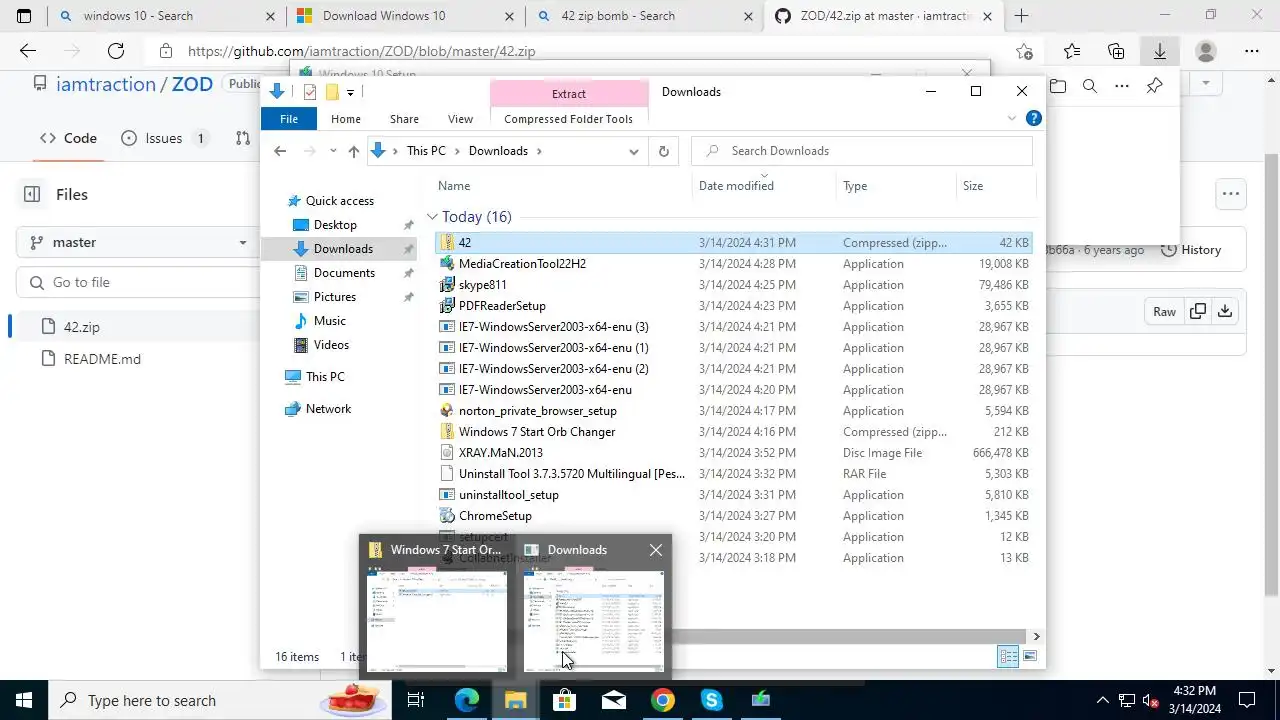Screen dimensions: 1280x720
Task: Refresh the Downloads folder listing
Action: (663, 151)
